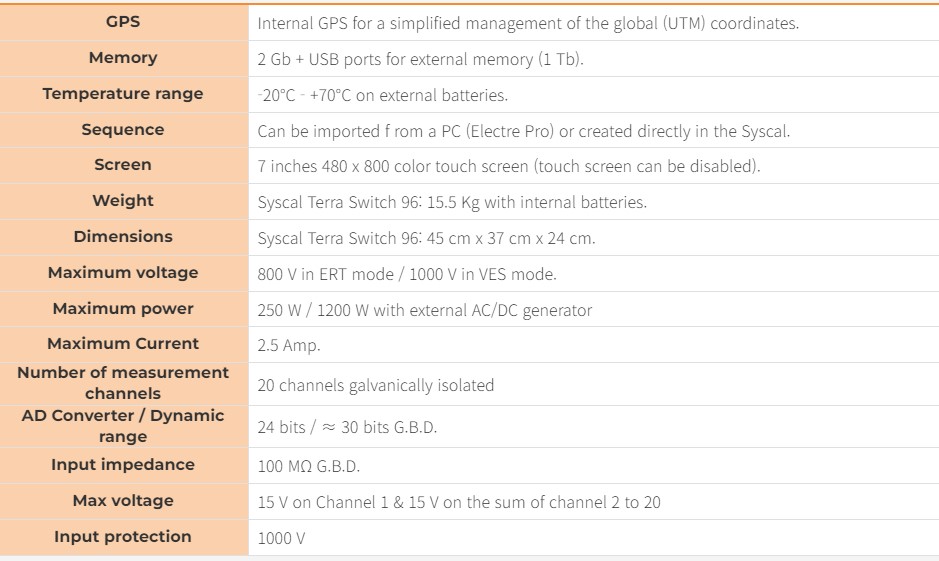
Task: Select the Weight row header
Action: click(123, 201)
